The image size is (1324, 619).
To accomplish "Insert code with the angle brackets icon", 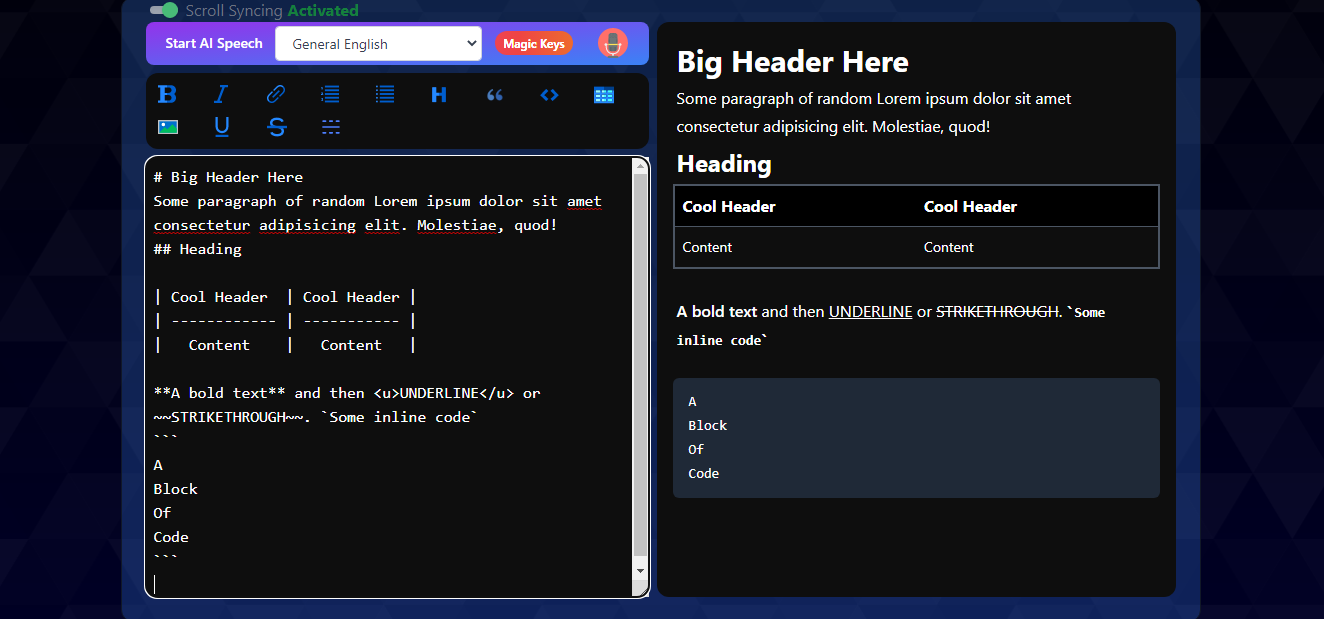I will point(549,95).
